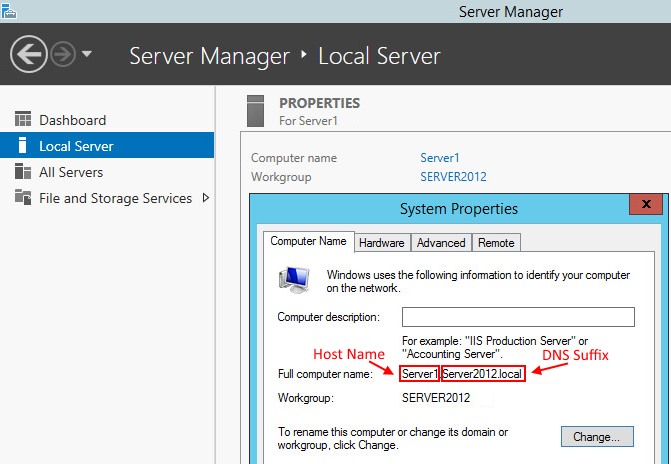Click the Server Manager breadcrumb text

(209, 56)
